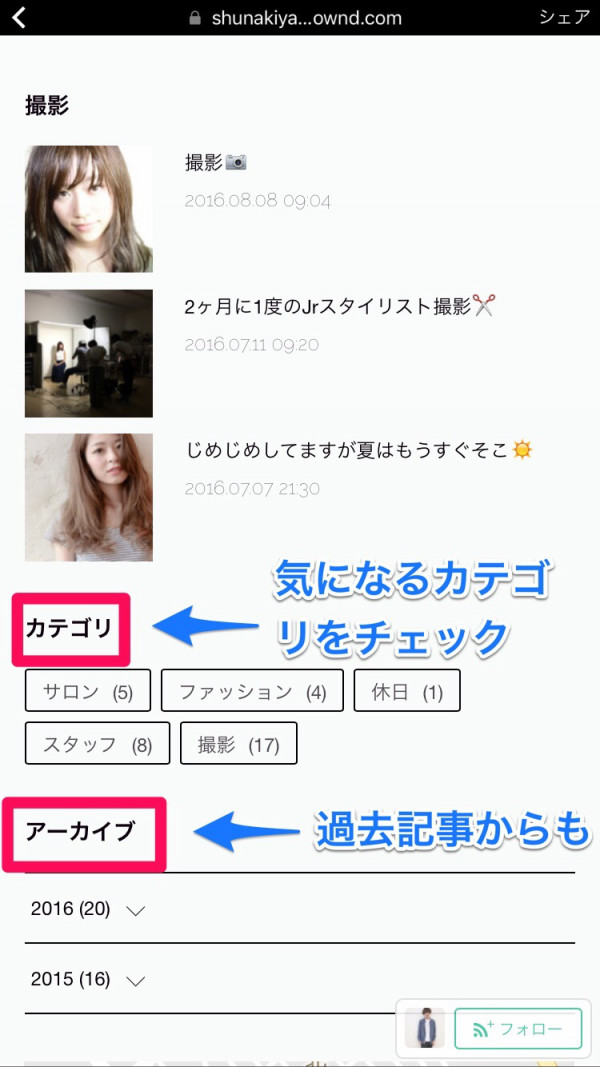The height and width of the screenshot is (1067, 600).
Task: Tap the lock icon in the address bar
Action: point(195,18)
